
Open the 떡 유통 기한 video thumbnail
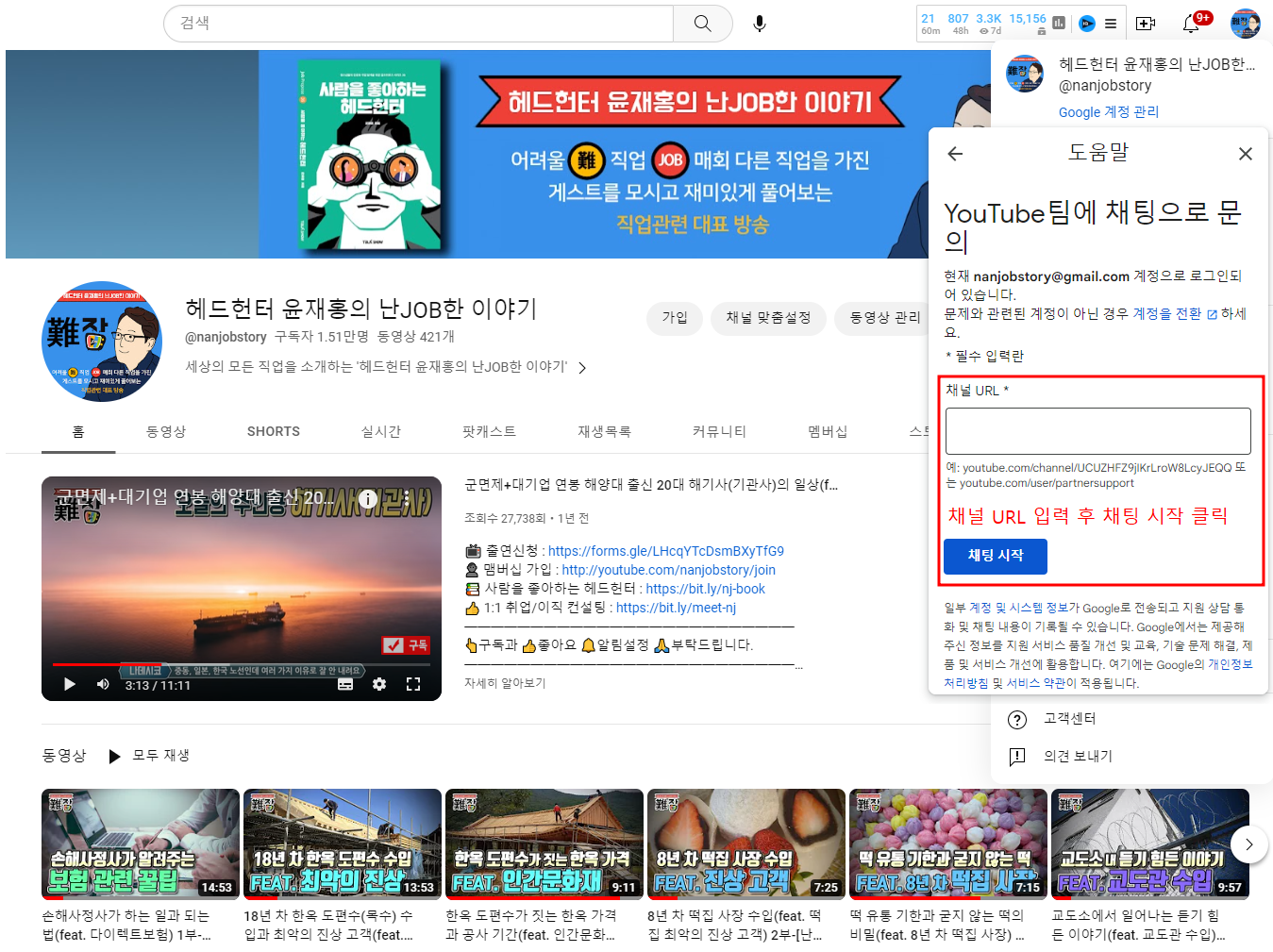tap(948, 844)
